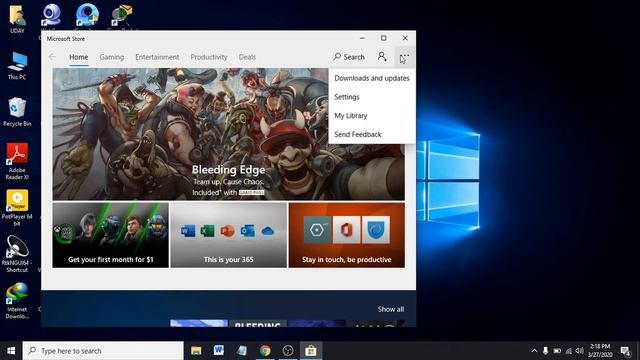This screenshot has height=360, width=640.
Task: Click the Office app icon in productive tile
Action: (347, 230)
